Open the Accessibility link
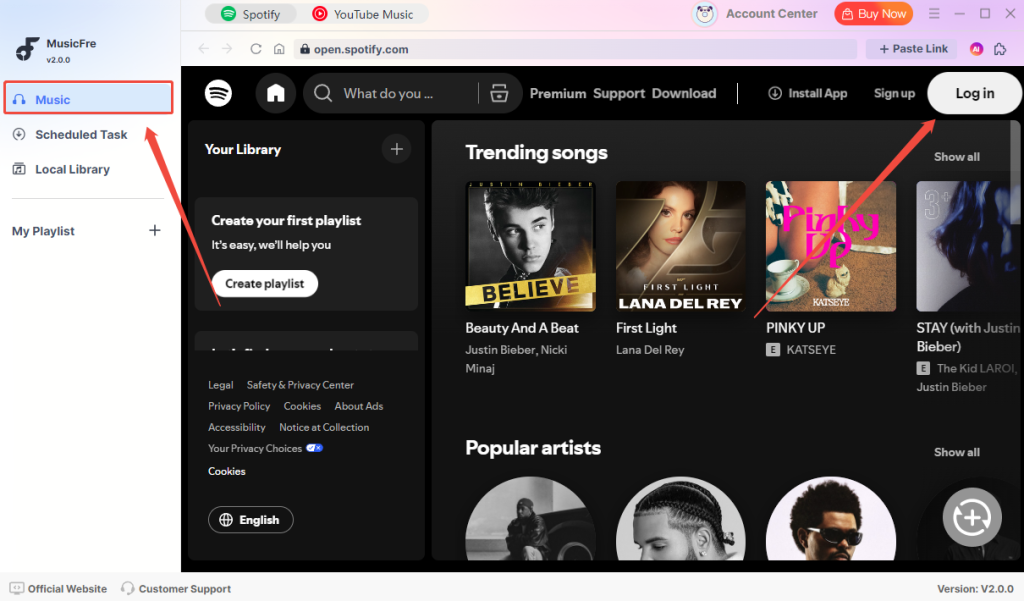The image size is (1024, 601). [x=236, y=427]
